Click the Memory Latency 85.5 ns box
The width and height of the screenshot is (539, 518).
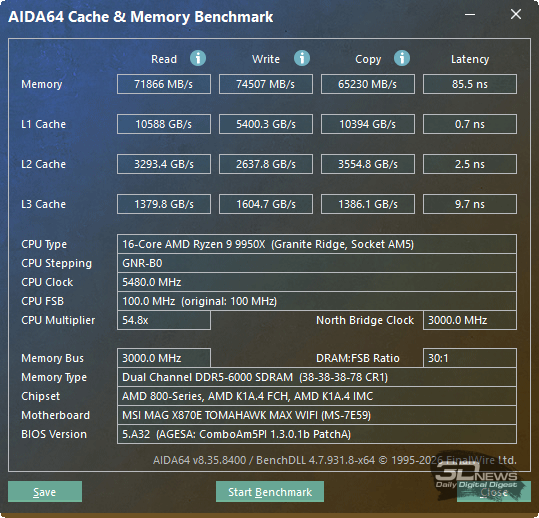click(470, 84)
